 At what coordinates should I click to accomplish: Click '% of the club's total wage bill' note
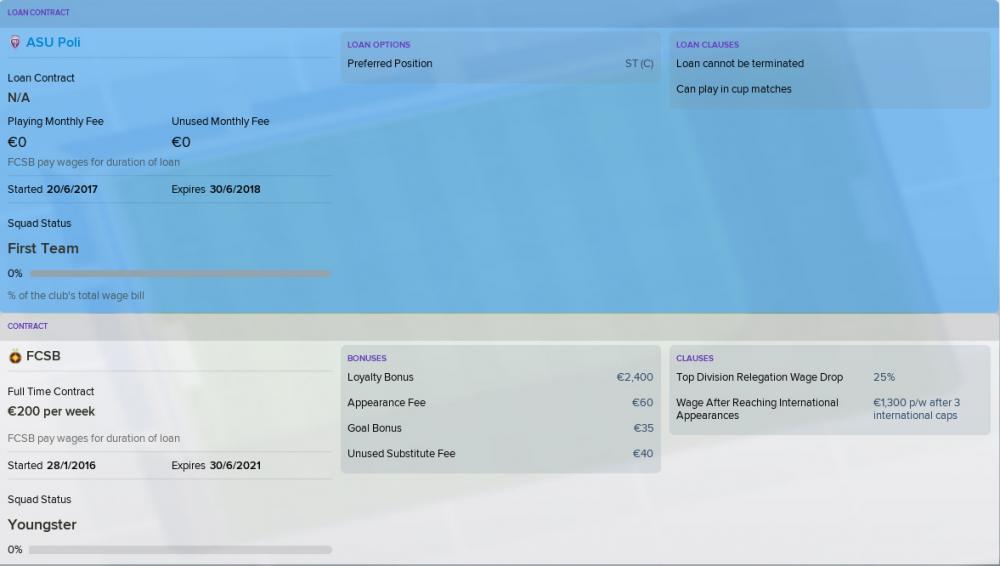click(76, 295)
